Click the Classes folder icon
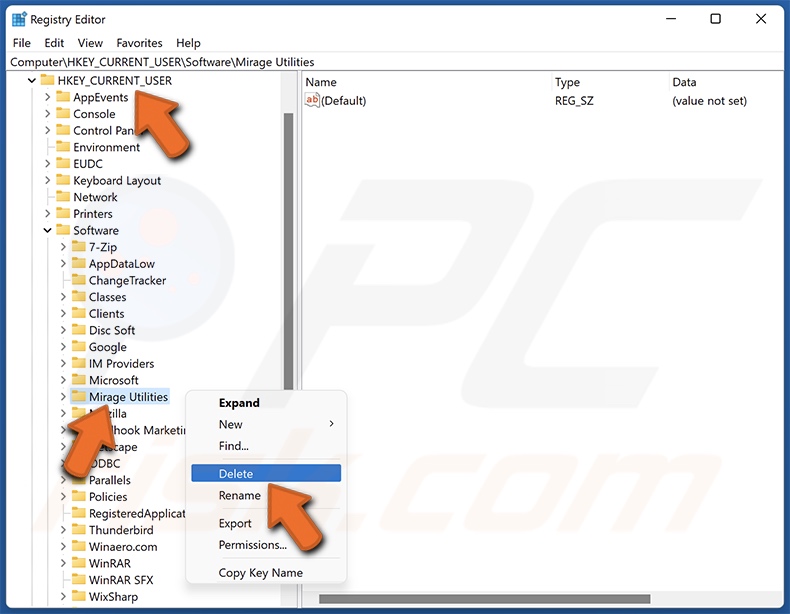The width and height of the screenshot is (790, 614). [x=79, y=296]
